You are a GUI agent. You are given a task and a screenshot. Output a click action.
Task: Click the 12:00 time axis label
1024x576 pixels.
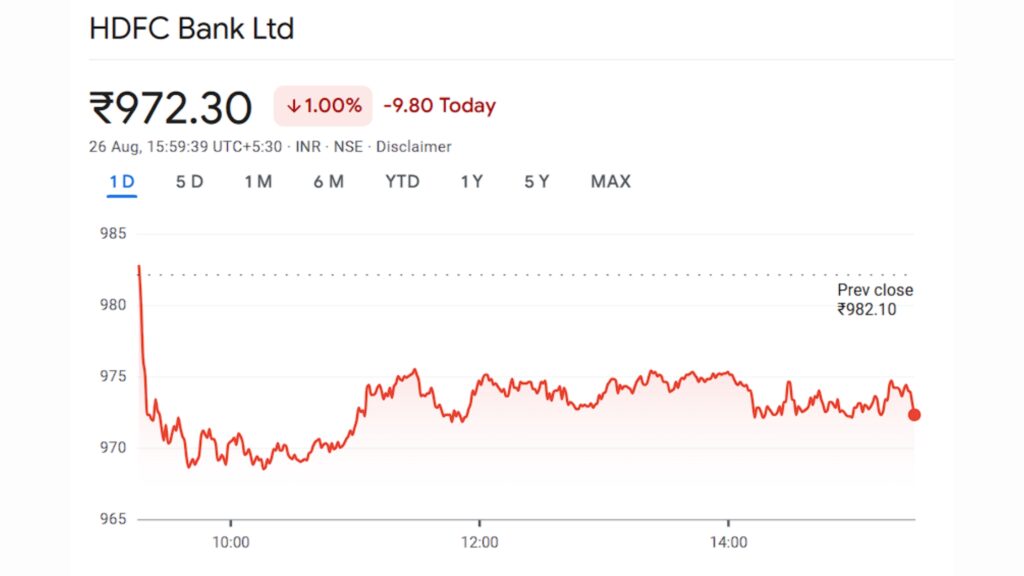coord(482,541)
